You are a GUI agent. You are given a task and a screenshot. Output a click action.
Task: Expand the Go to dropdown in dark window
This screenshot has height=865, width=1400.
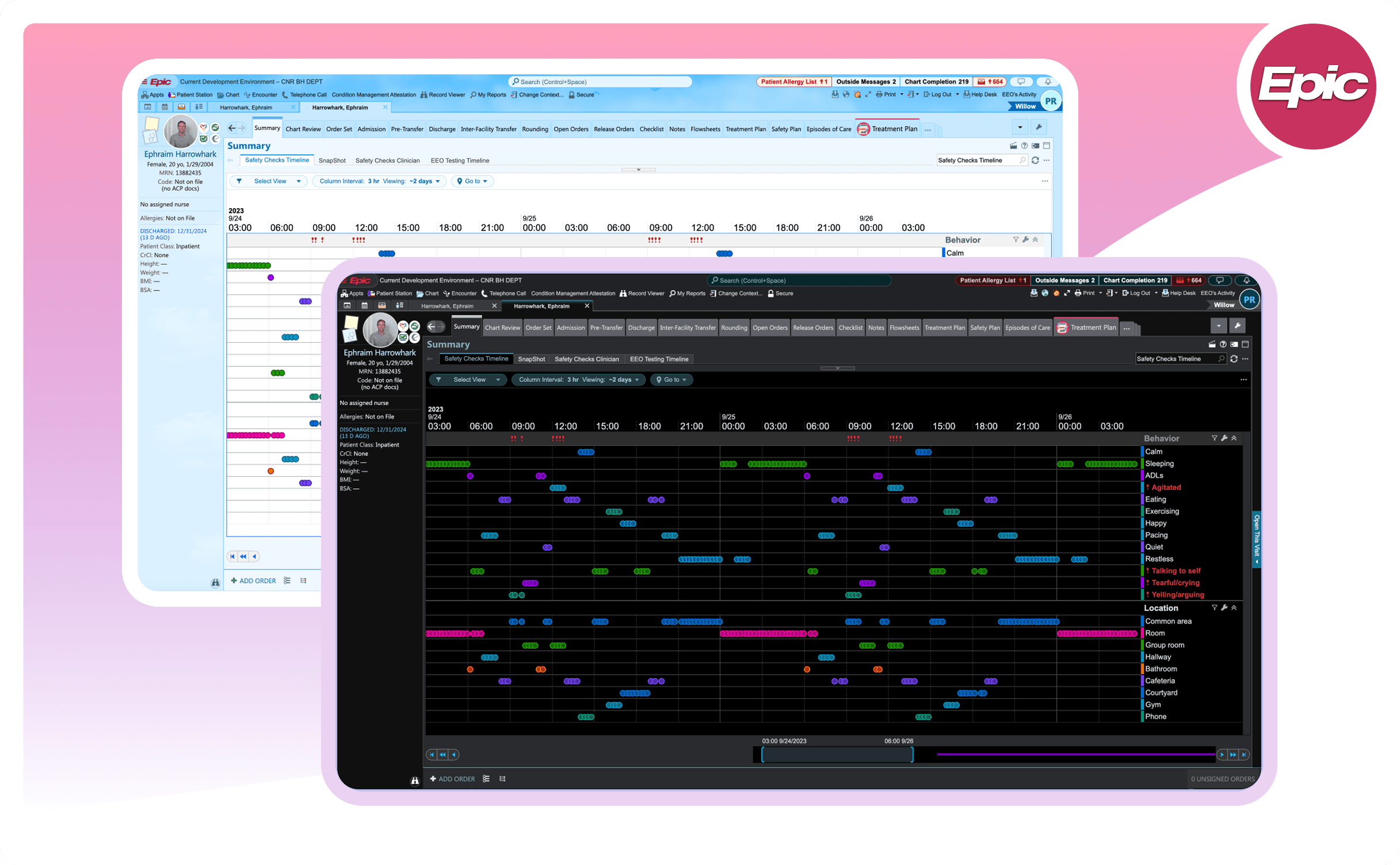coord(671,380)
